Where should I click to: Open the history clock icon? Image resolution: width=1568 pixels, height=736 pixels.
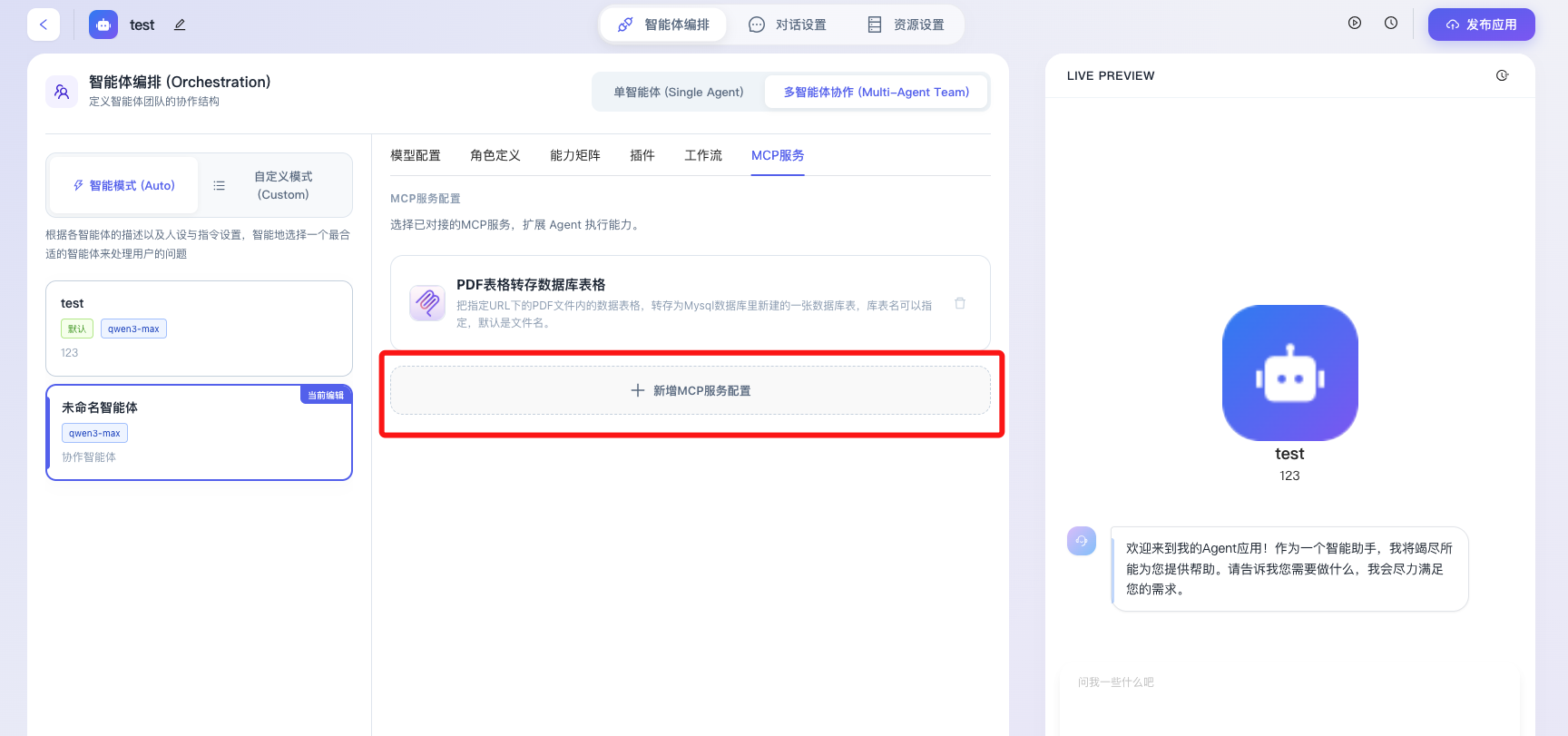click(1391, 24)
